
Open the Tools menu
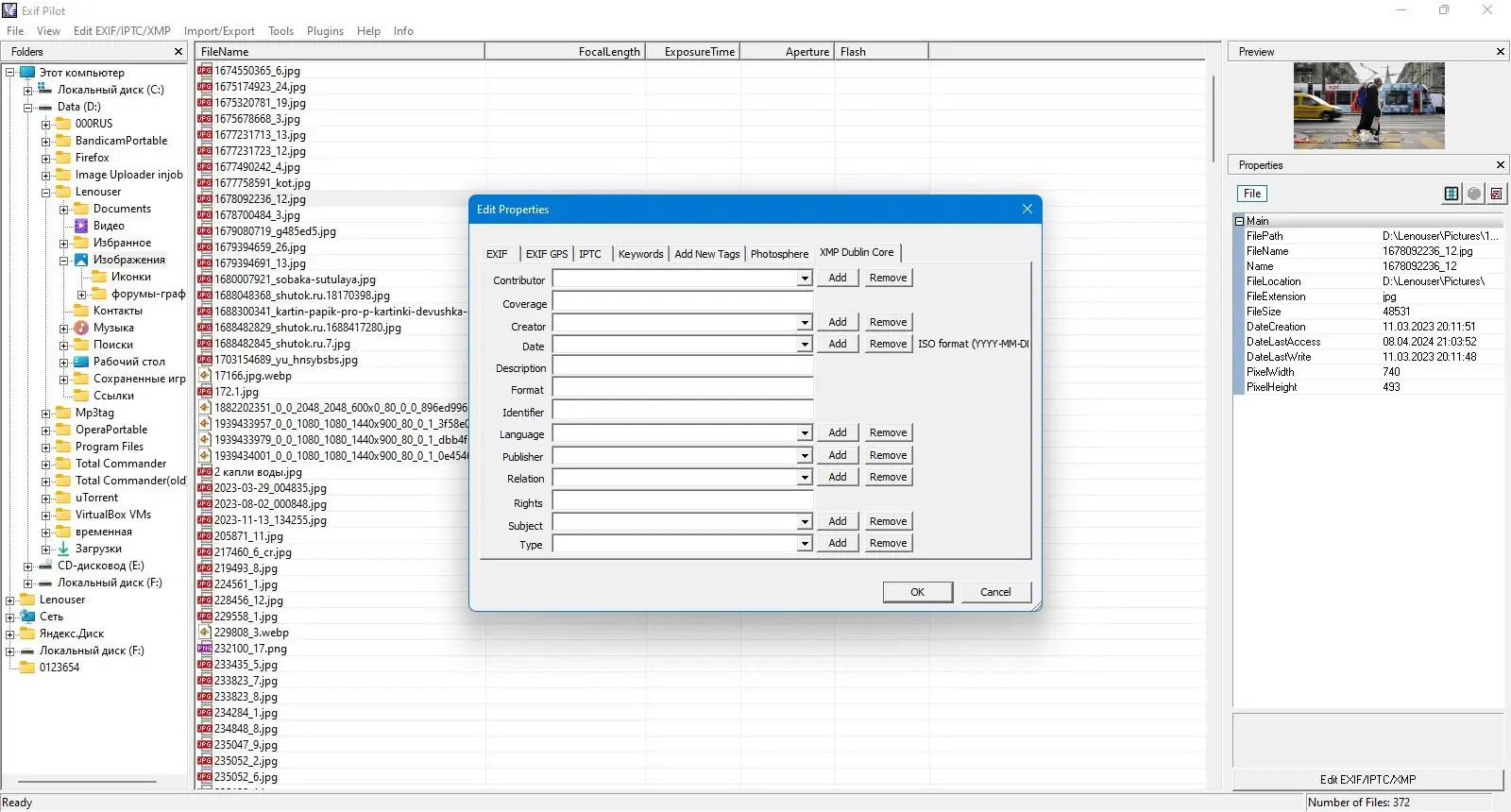[x=280, y=31]
